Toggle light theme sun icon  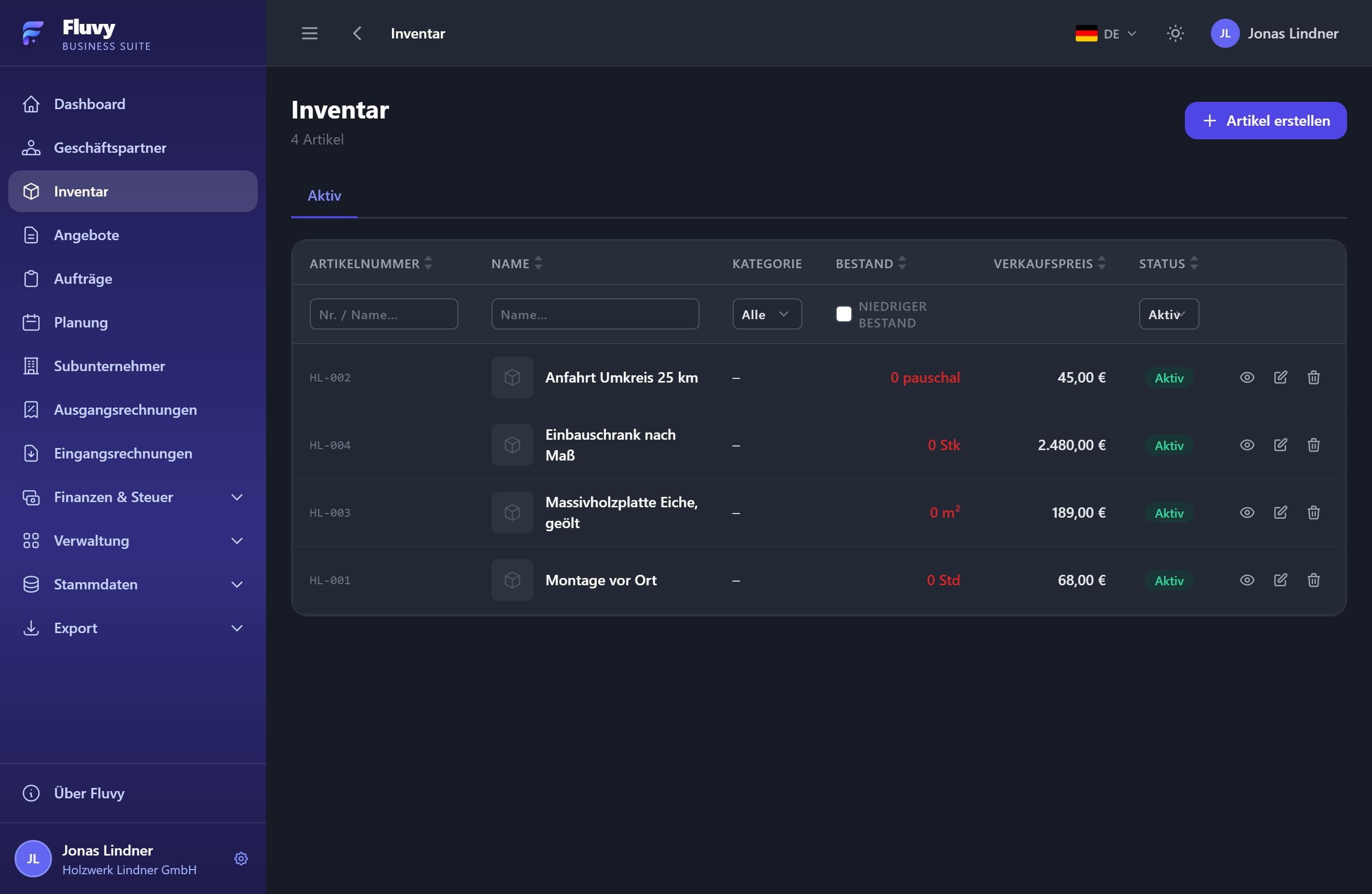(x=1175, y=33)
